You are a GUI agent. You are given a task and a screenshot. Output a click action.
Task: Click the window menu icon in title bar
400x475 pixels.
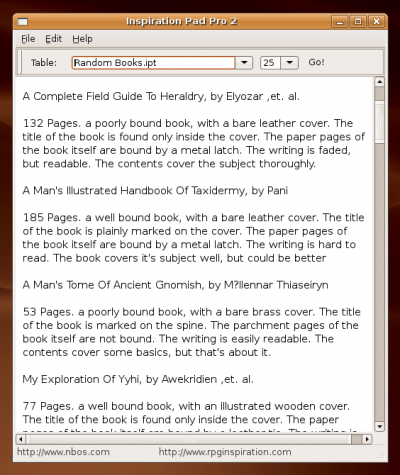click(23, 22)
